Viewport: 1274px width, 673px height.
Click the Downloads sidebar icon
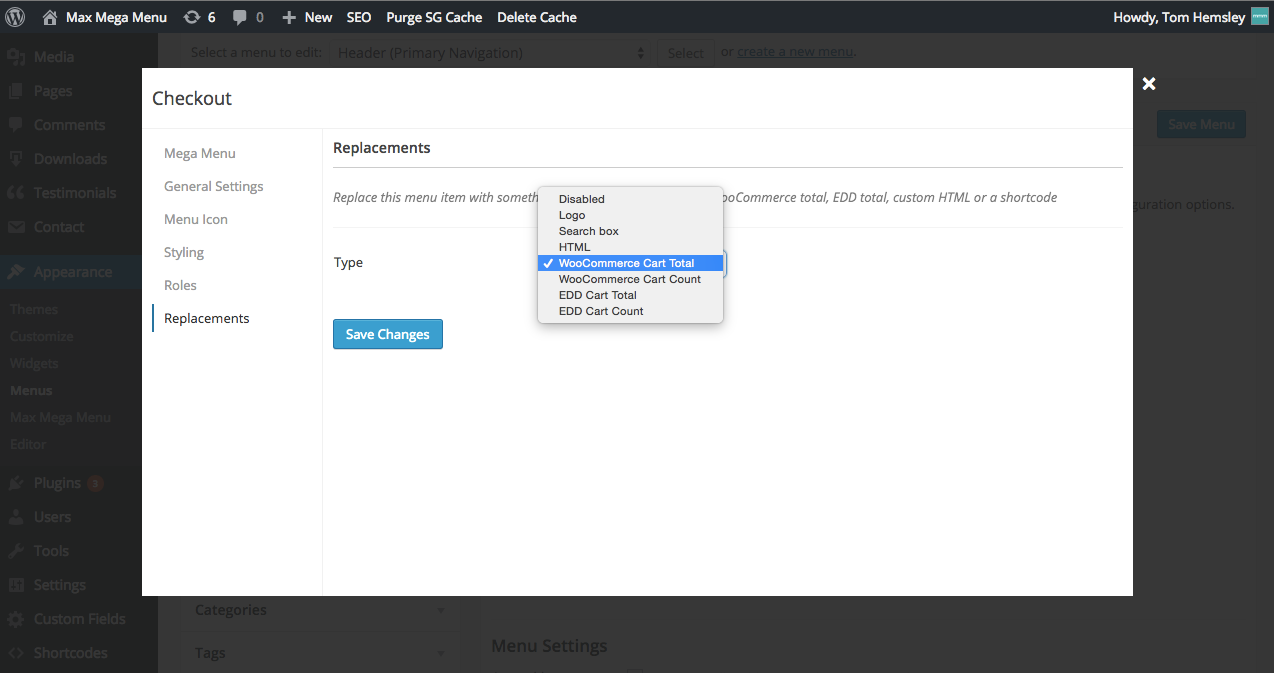click(x=16, y=159)
